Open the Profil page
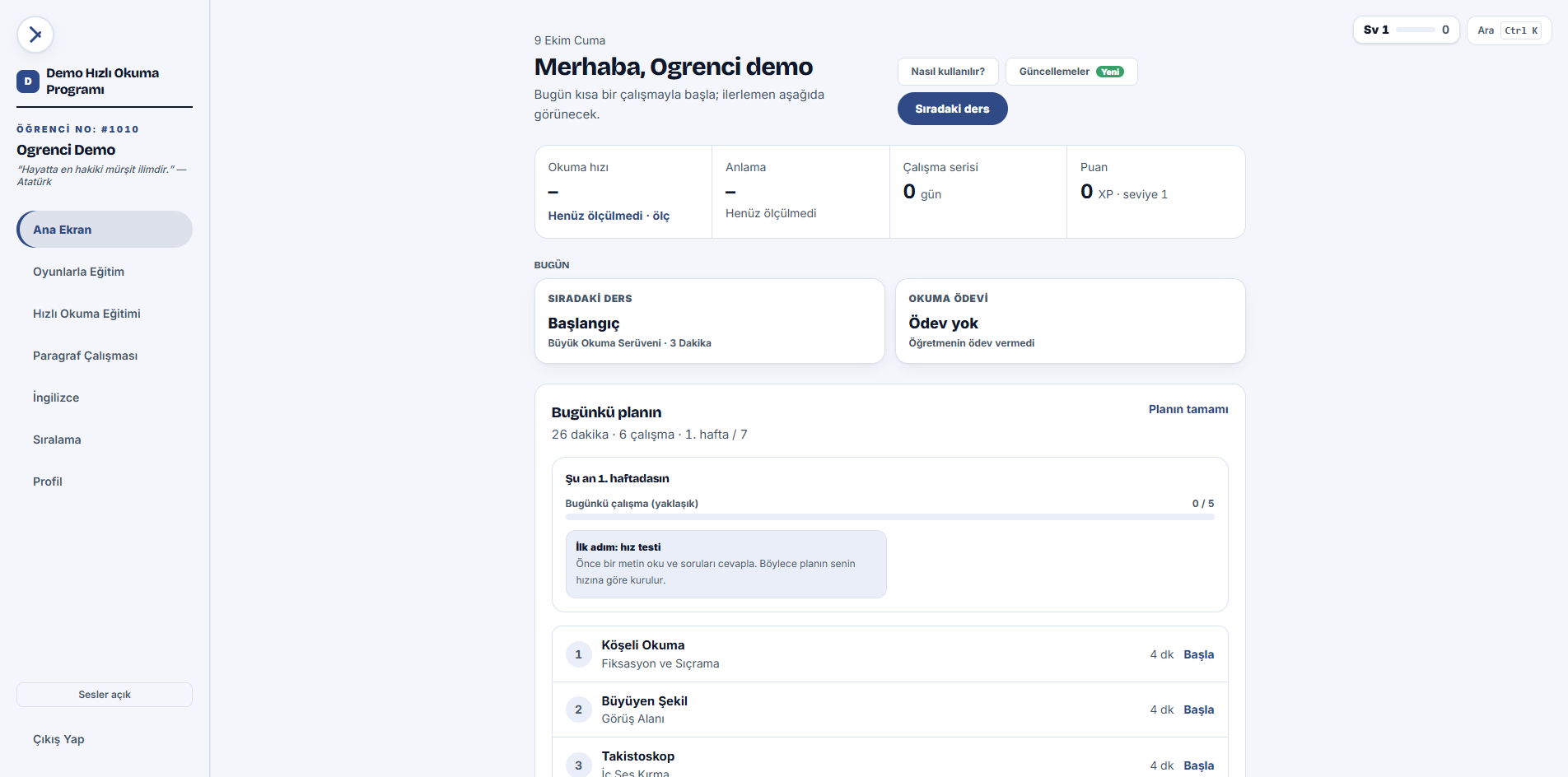The height and width of the screenshot is (777, 1568). click(x=105, y=482)
